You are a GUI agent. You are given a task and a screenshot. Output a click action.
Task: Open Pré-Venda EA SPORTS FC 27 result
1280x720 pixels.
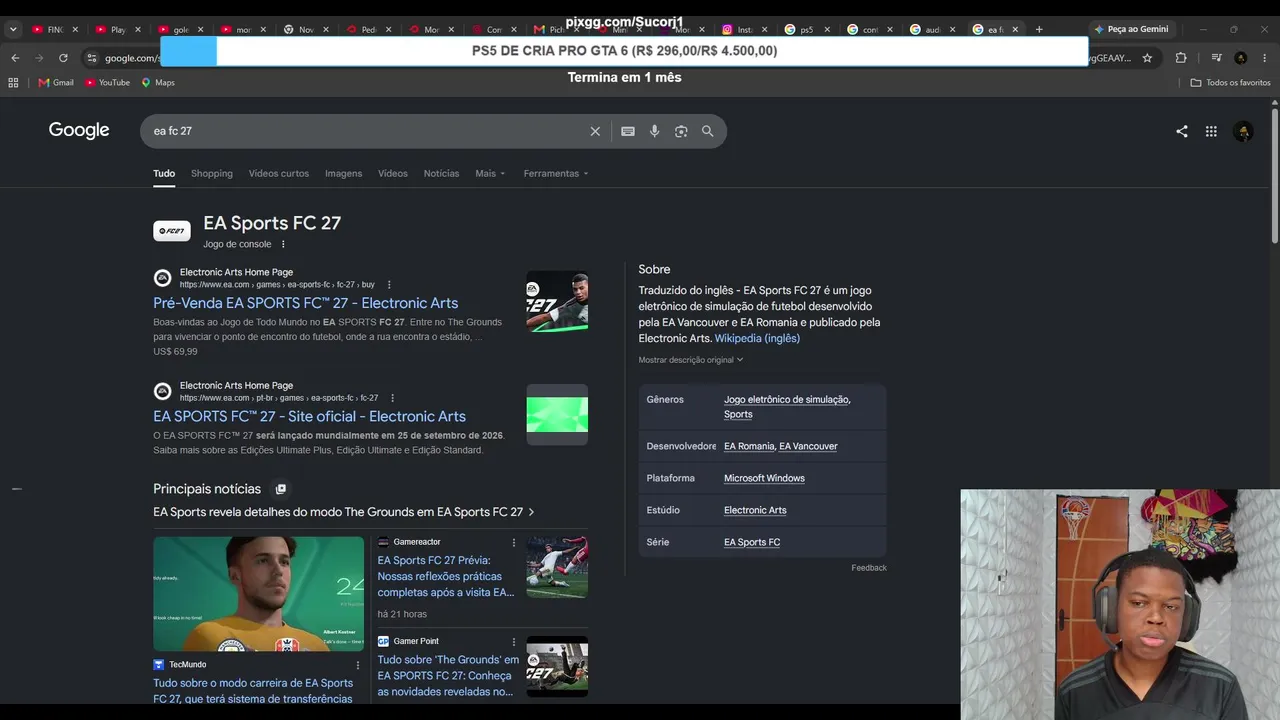click(x=305, y=303)
